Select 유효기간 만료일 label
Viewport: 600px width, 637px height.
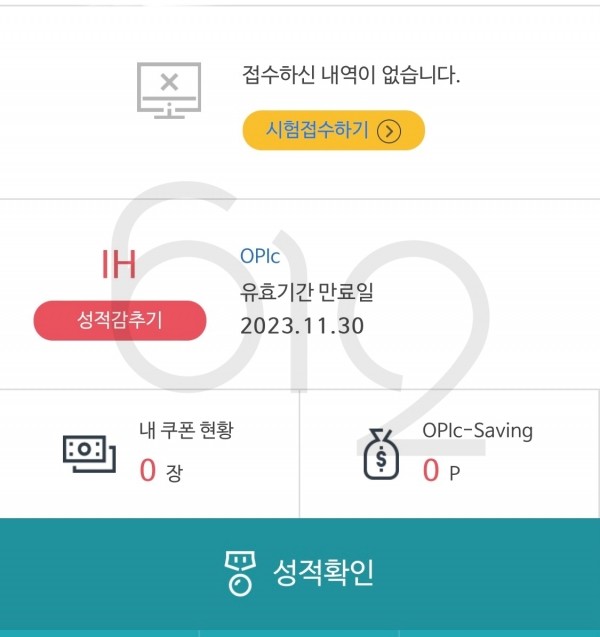pos(307,292)
